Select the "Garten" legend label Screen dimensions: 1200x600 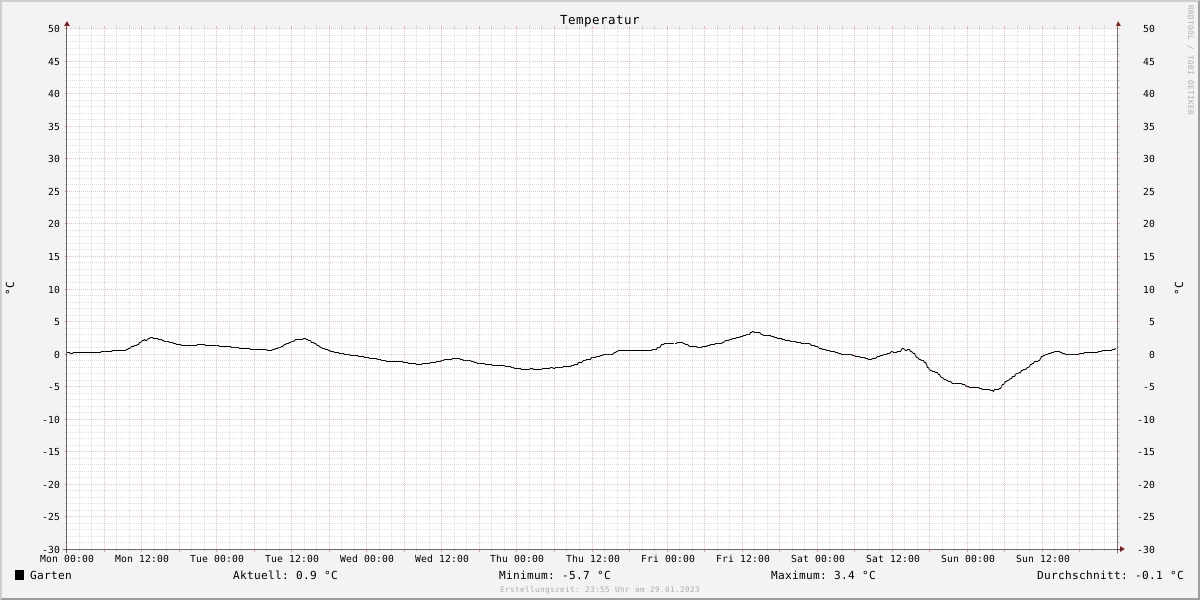(x=50, y=575)
